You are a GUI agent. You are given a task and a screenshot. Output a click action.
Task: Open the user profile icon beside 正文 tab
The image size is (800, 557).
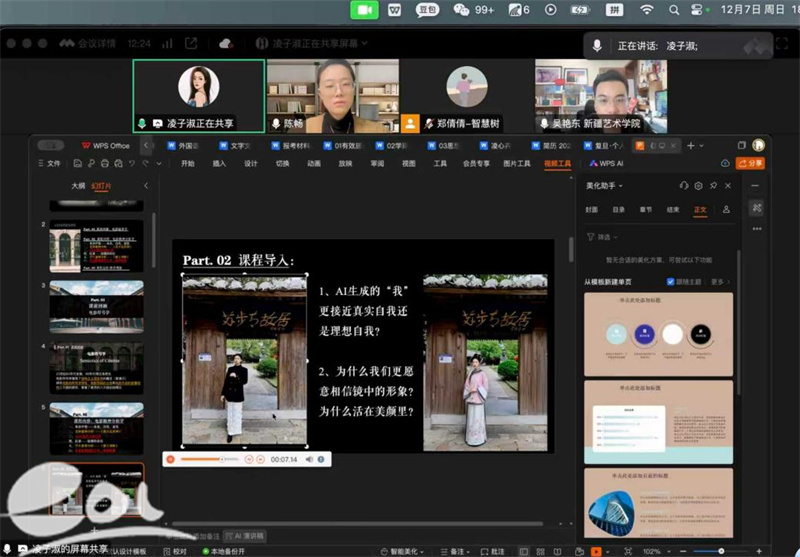point(726,210)
